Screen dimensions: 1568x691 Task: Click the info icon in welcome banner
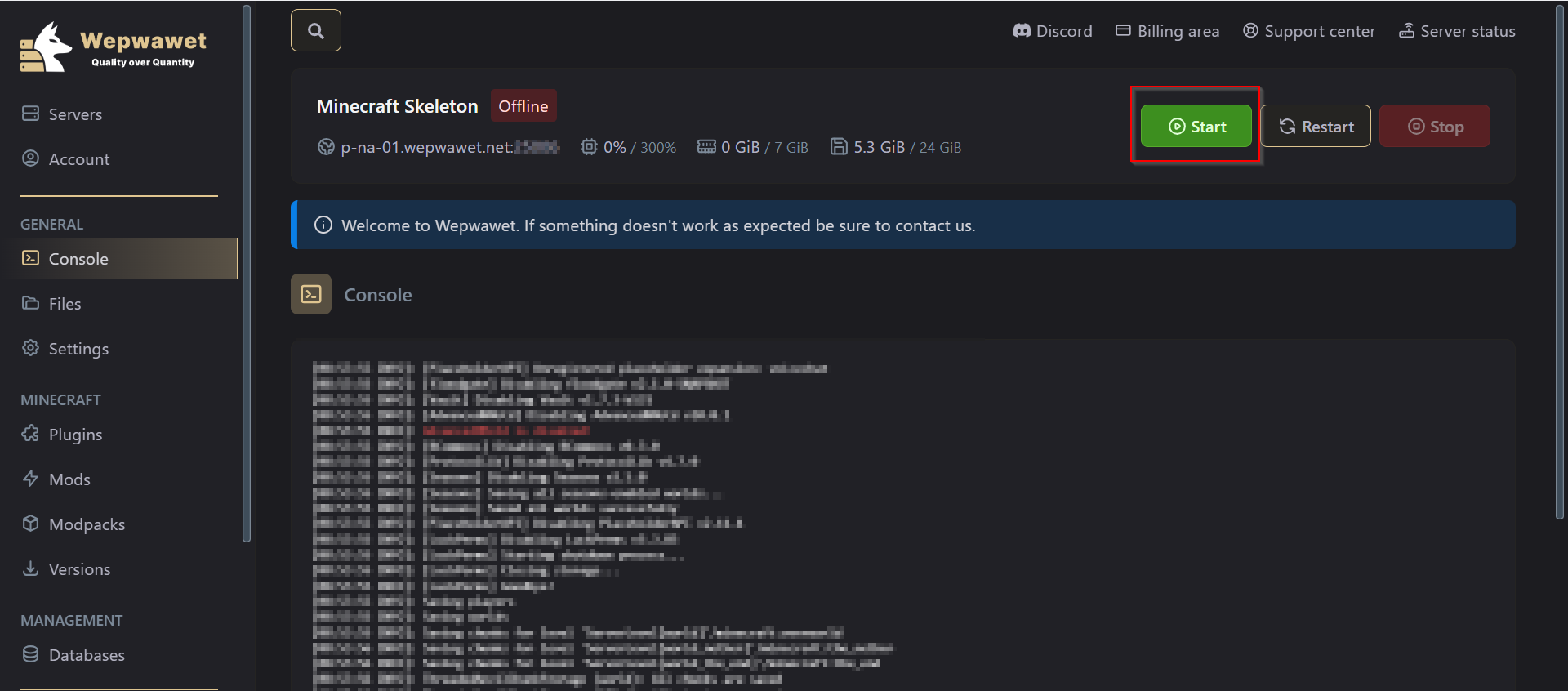coord(323,225)
